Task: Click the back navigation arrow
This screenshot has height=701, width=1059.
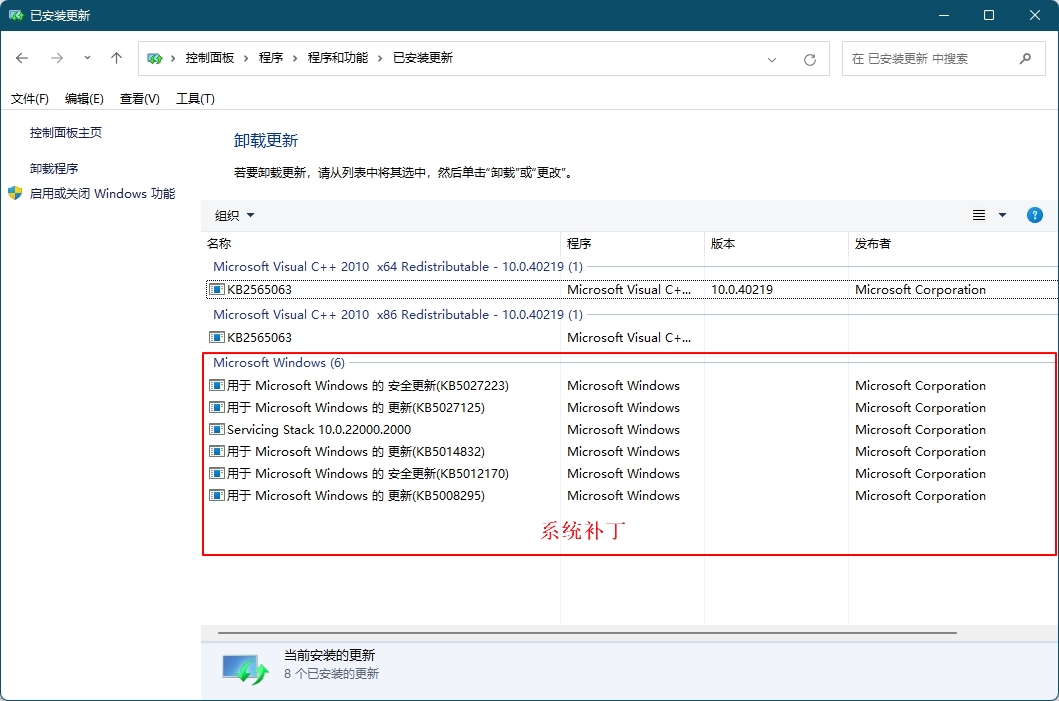Action: point(22,58)
